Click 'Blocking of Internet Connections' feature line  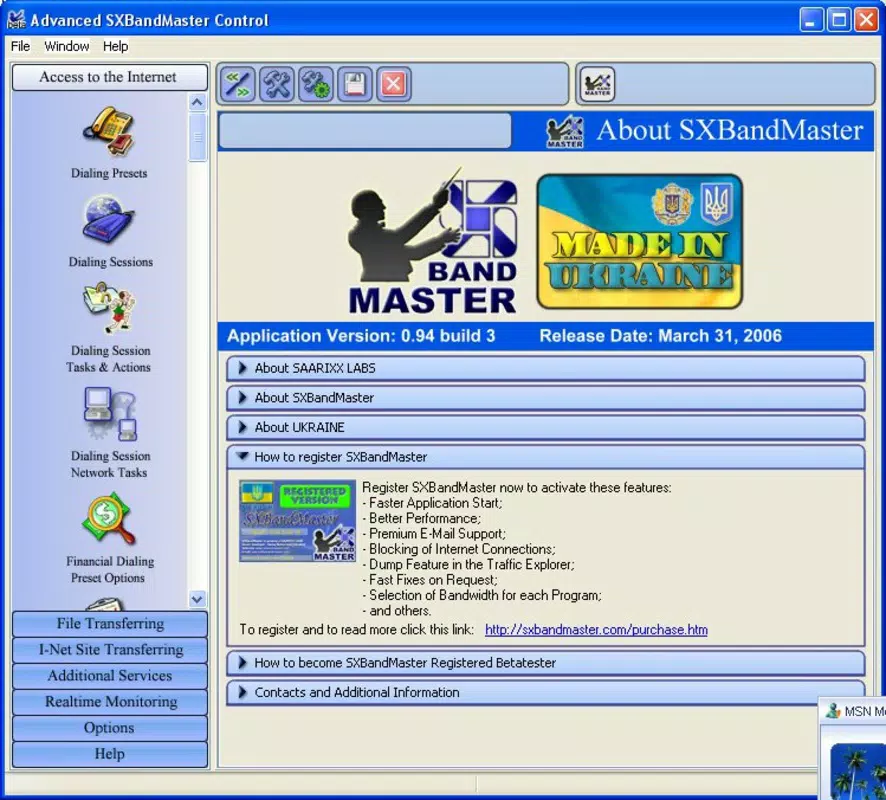coord(459,549)
